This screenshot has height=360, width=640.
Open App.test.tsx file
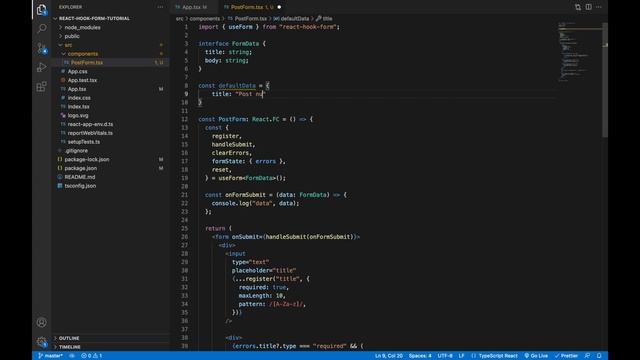click(x=82, y=80)
